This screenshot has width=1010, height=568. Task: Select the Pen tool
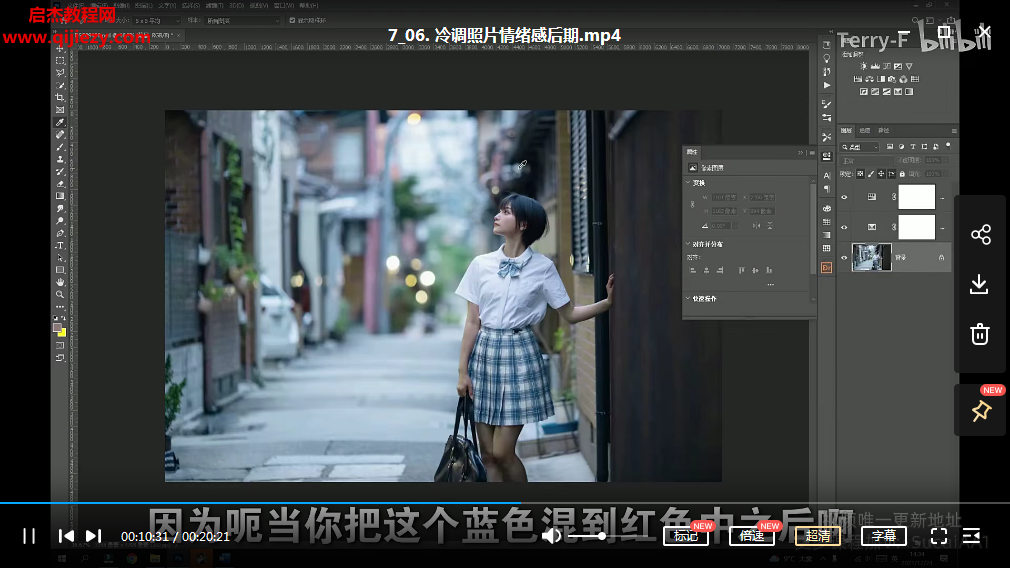(60, 233)
